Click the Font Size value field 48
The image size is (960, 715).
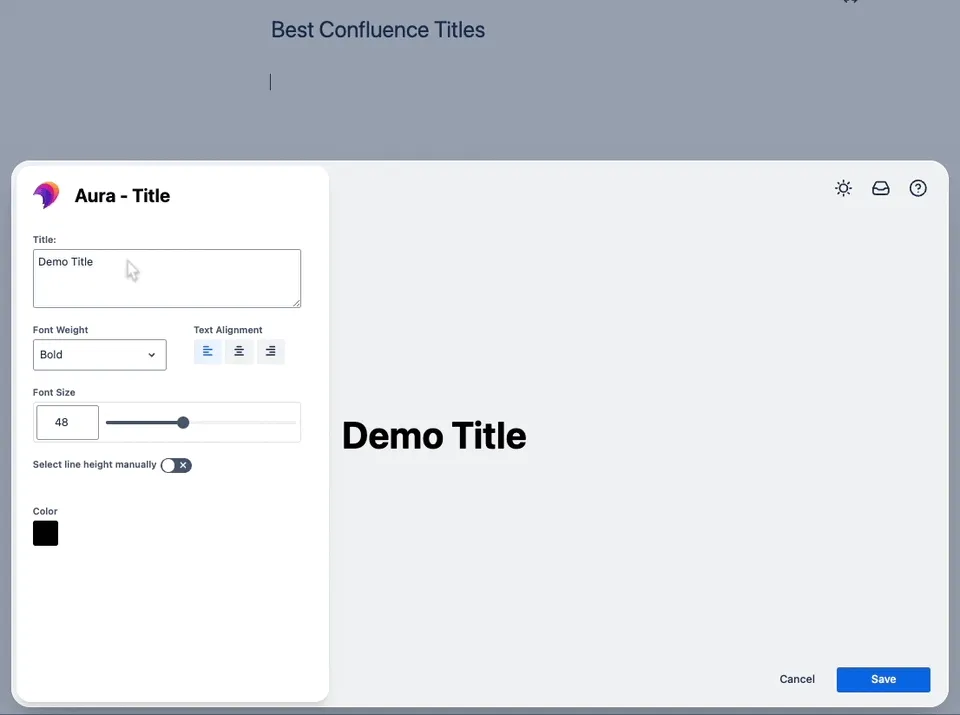click(67, 422)
